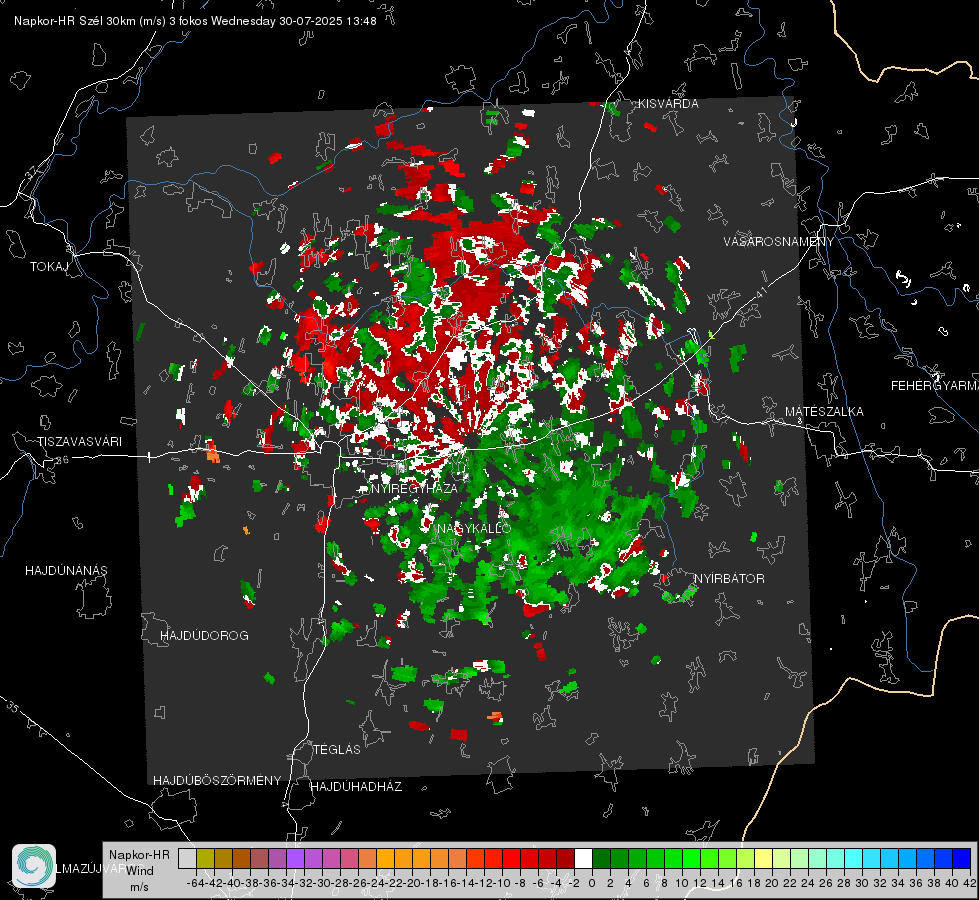Click the timestamp 'Wednesday 30-07-2025 13:48'
The width and height of the screenshot is (979, 900).
293,21
